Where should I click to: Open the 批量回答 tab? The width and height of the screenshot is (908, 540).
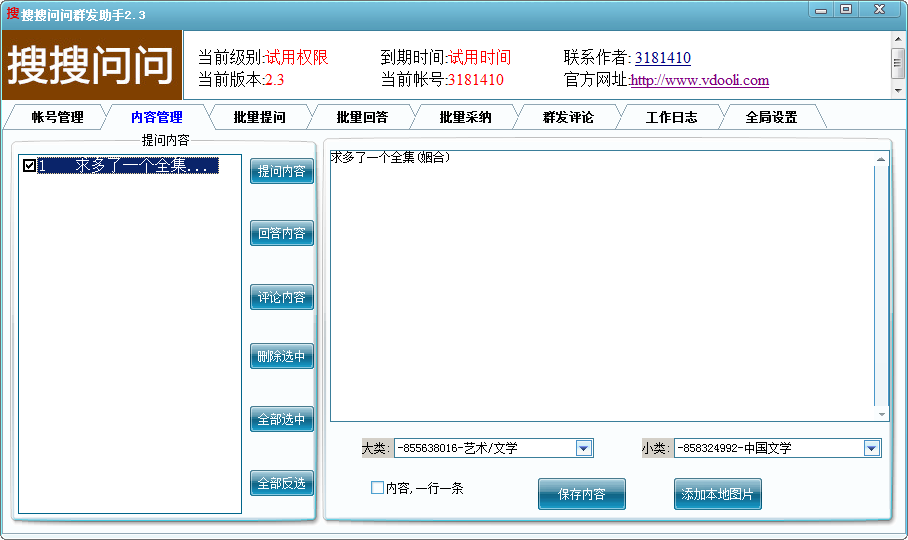click(362, 117)
